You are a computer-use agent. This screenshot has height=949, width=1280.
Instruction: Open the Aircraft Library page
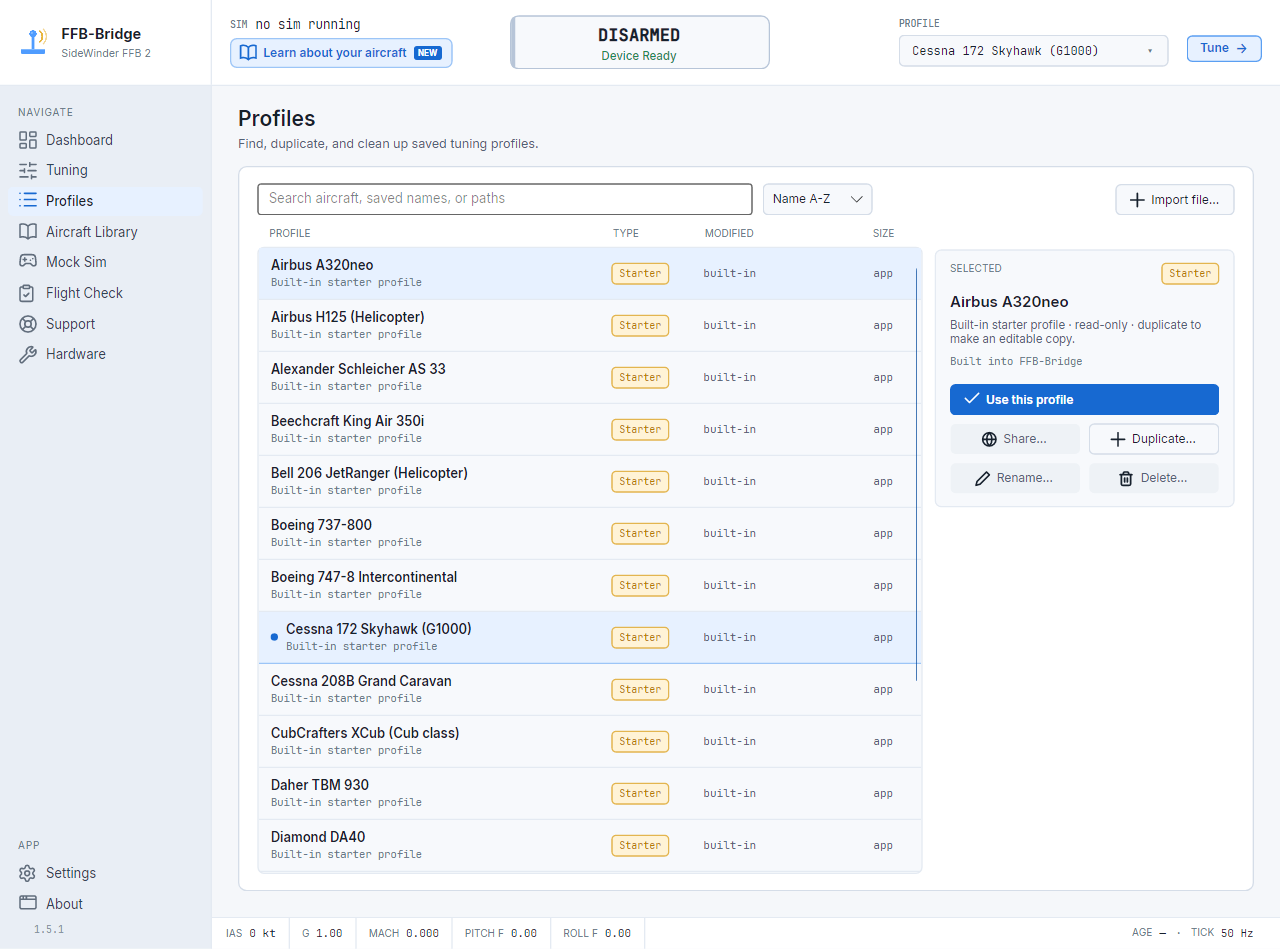[105, 232]
